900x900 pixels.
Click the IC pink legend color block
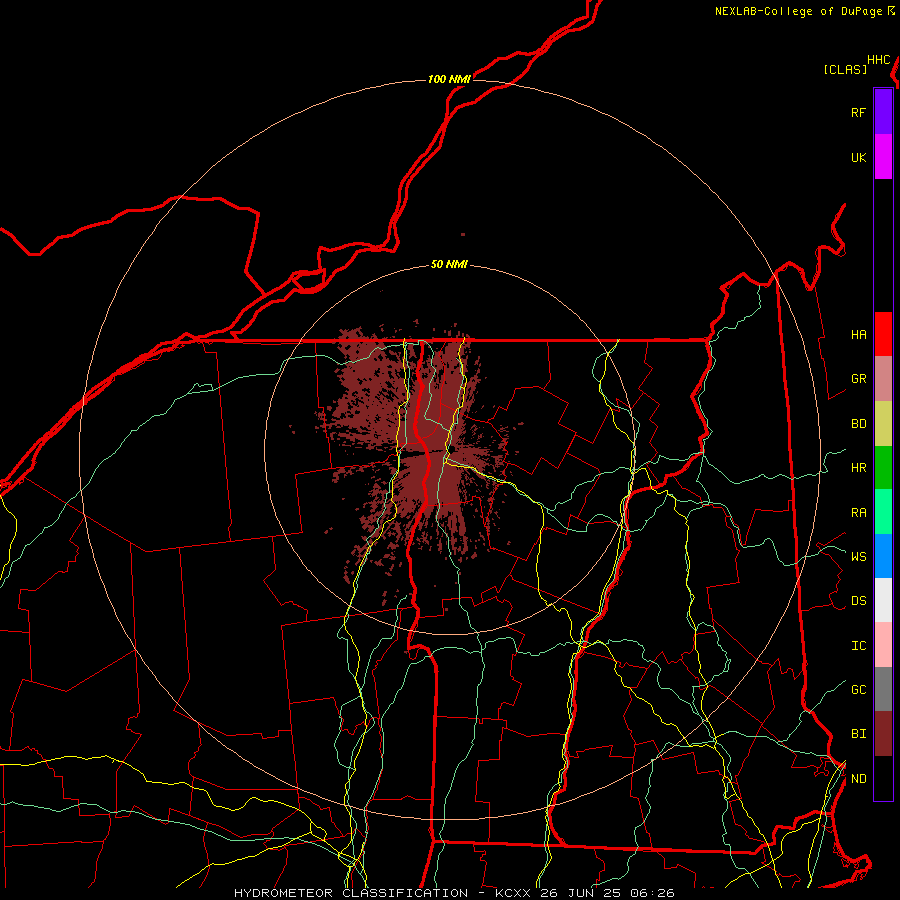(883, 645)
